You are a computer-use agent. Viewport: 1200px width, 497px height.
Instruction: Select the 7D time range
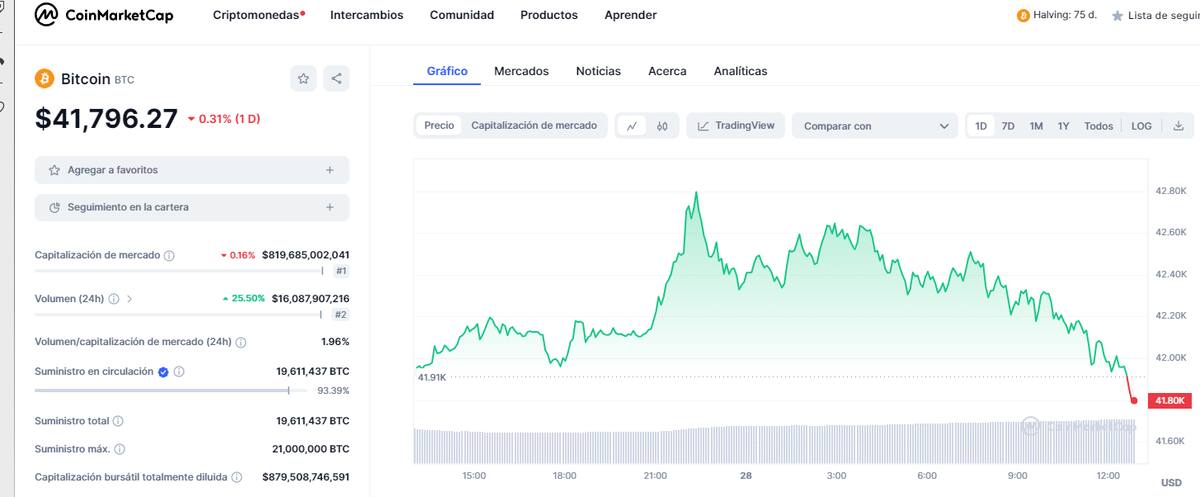pyautogui.click(x=1008, y=126)
